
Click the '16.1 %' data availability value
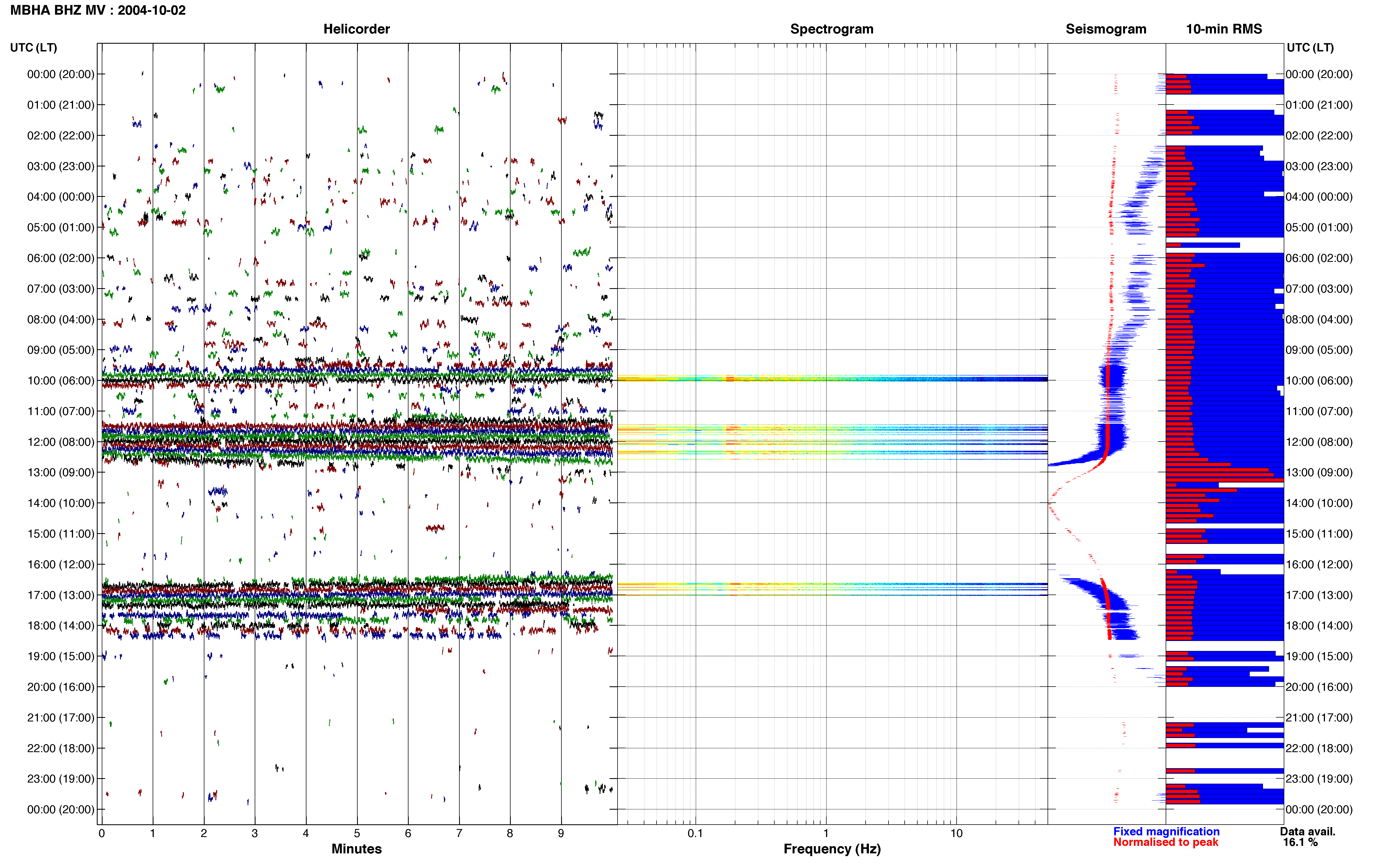point(1300,842)
